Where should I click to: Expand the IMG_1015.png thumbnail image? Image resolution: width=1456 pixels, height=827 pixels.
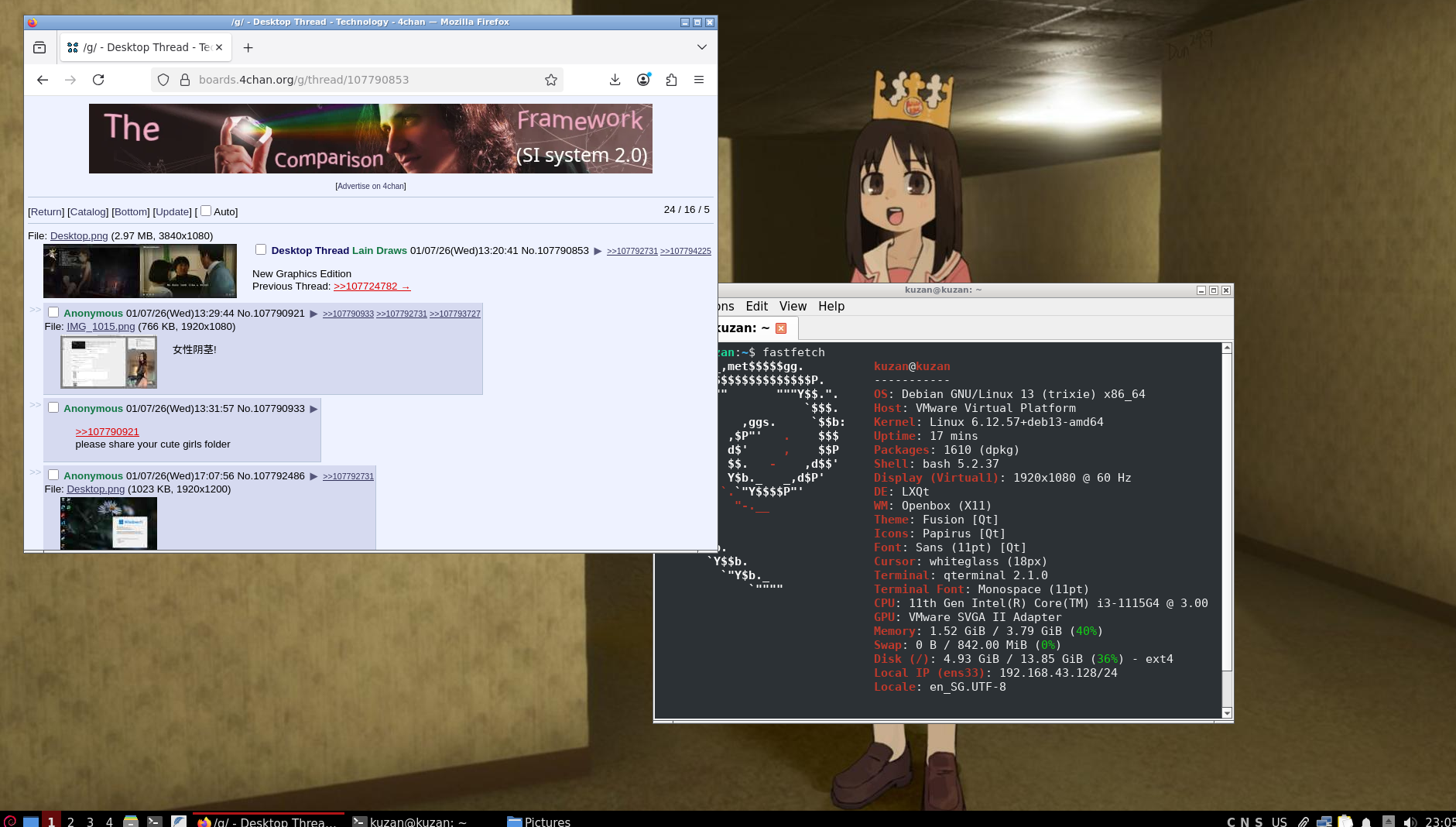(x=108, y=362)
